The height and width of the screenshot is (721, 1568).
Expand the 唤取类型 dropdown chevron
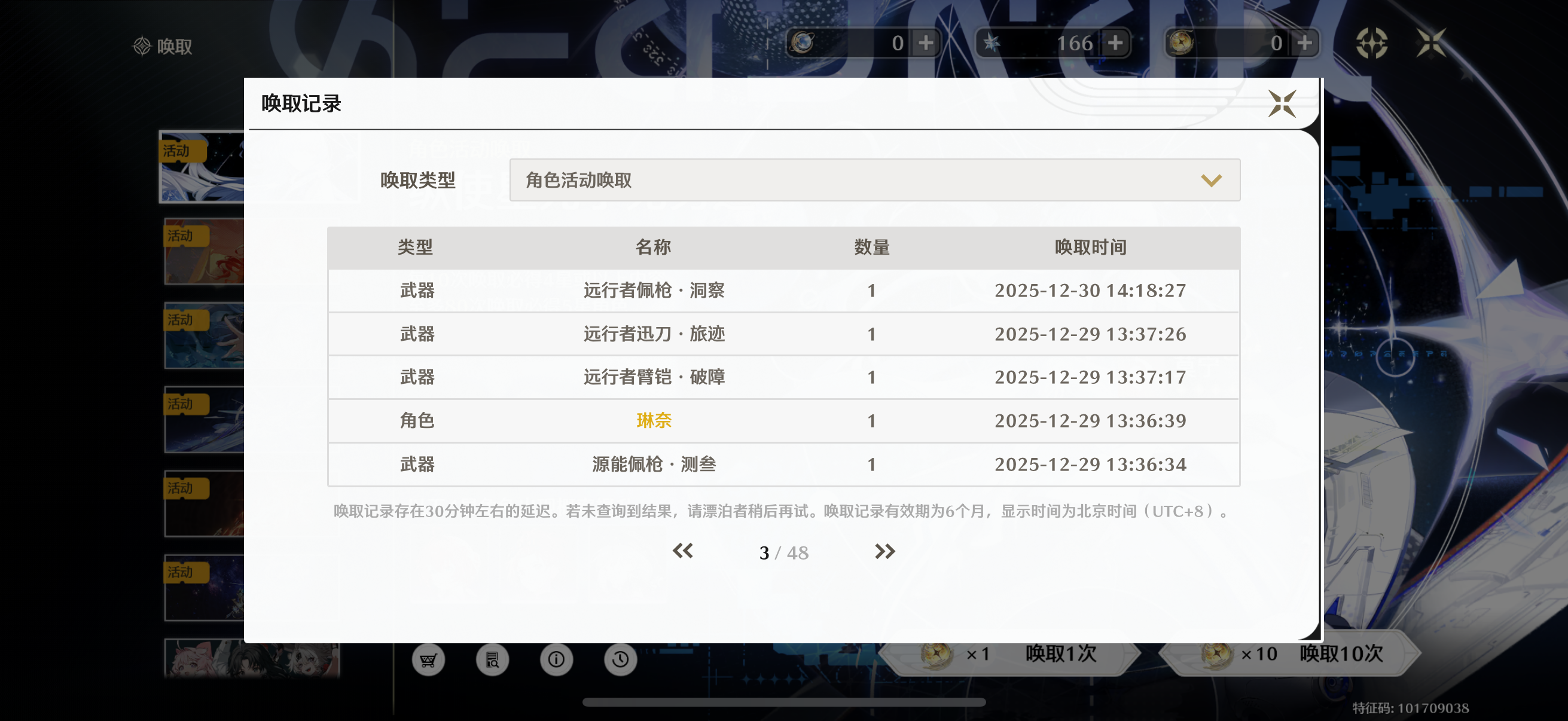[1211, 181]
